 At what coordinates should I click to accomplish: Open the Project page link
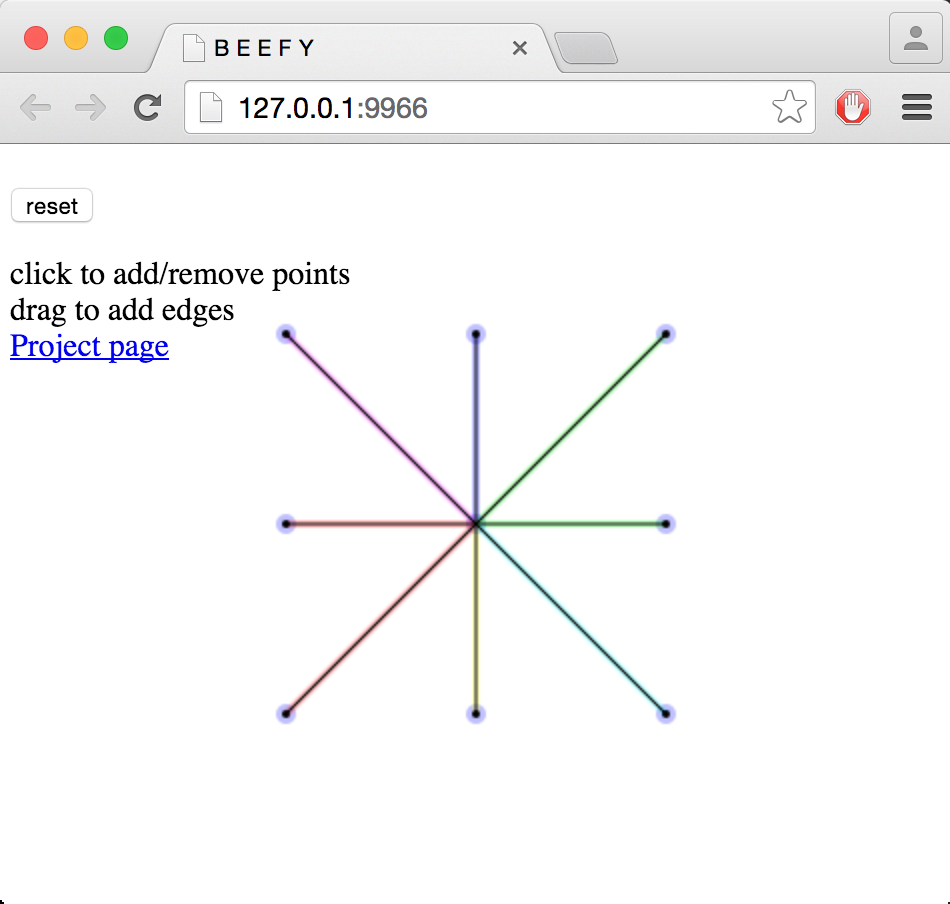point(89,346)
